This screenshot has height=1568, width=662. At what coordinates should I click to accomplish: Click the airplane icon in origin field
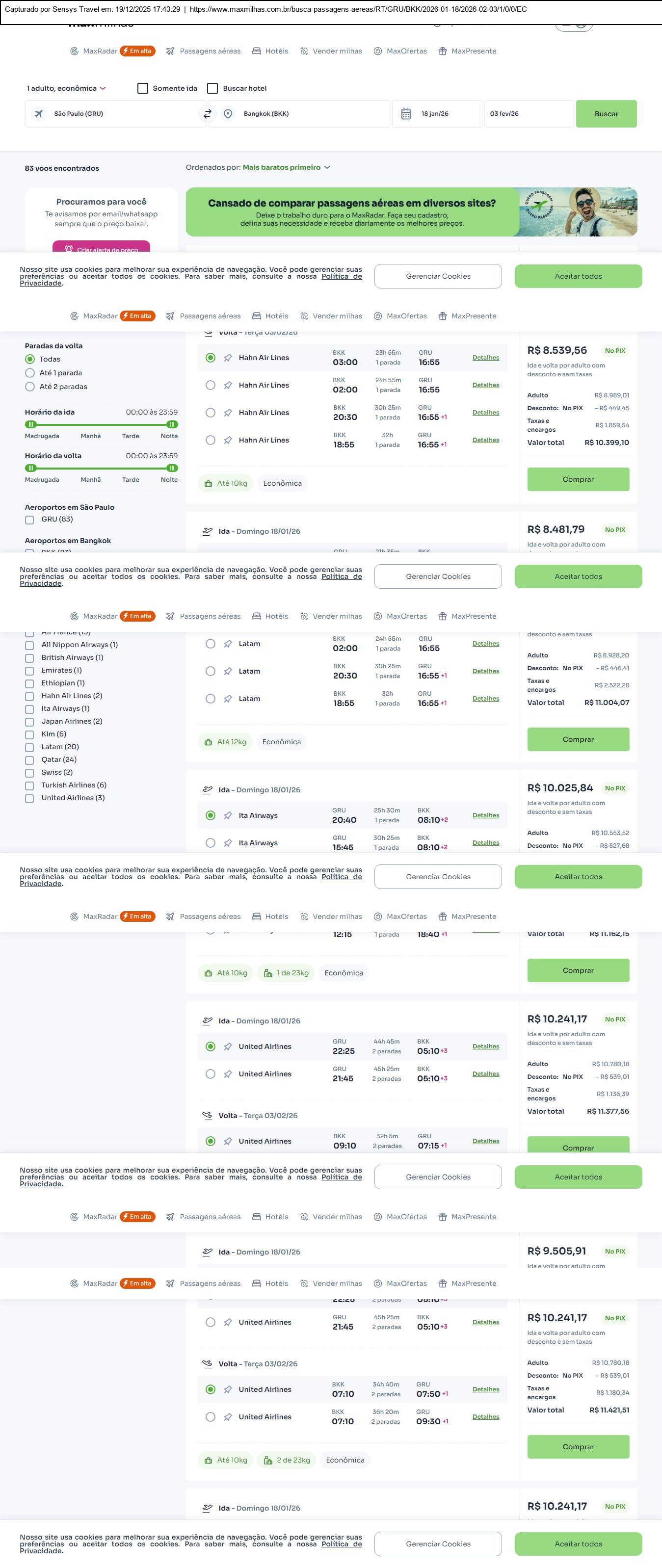click(x=38, y=114)
